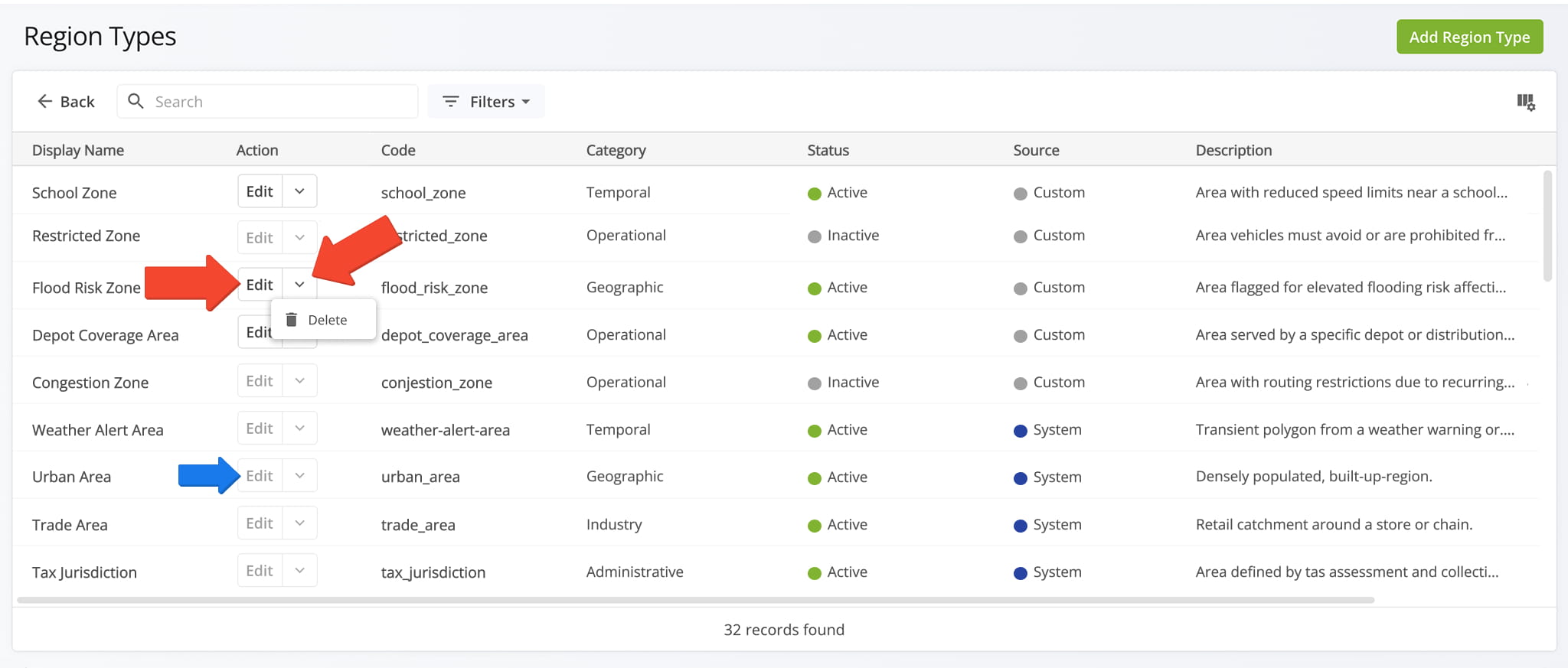Click Inactive status in Congestion Zone row

tap(853, 382)
